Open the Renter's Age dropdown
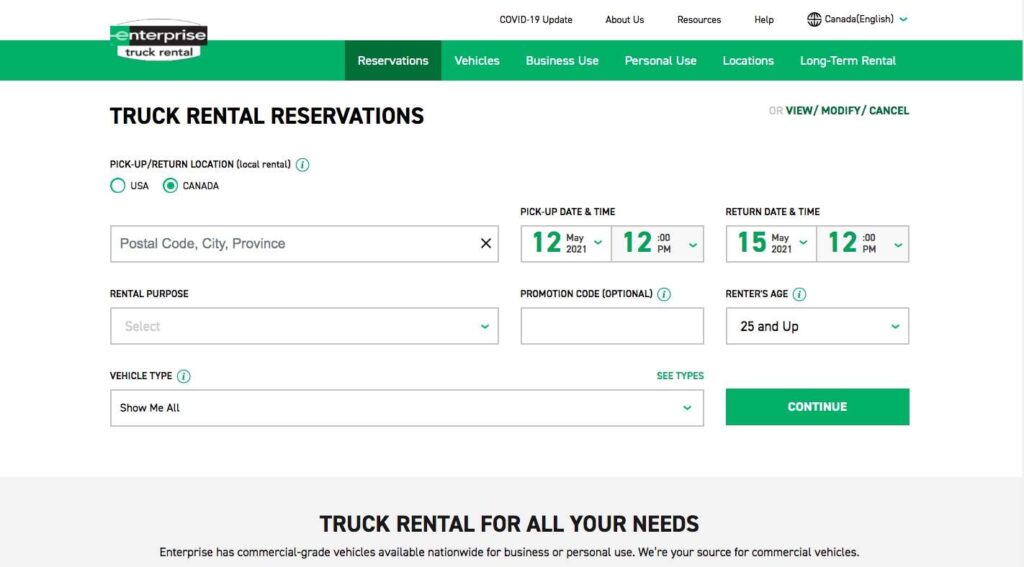This screenshot has width=1024, height=567. pyautogui.click(x=817, y=326)
